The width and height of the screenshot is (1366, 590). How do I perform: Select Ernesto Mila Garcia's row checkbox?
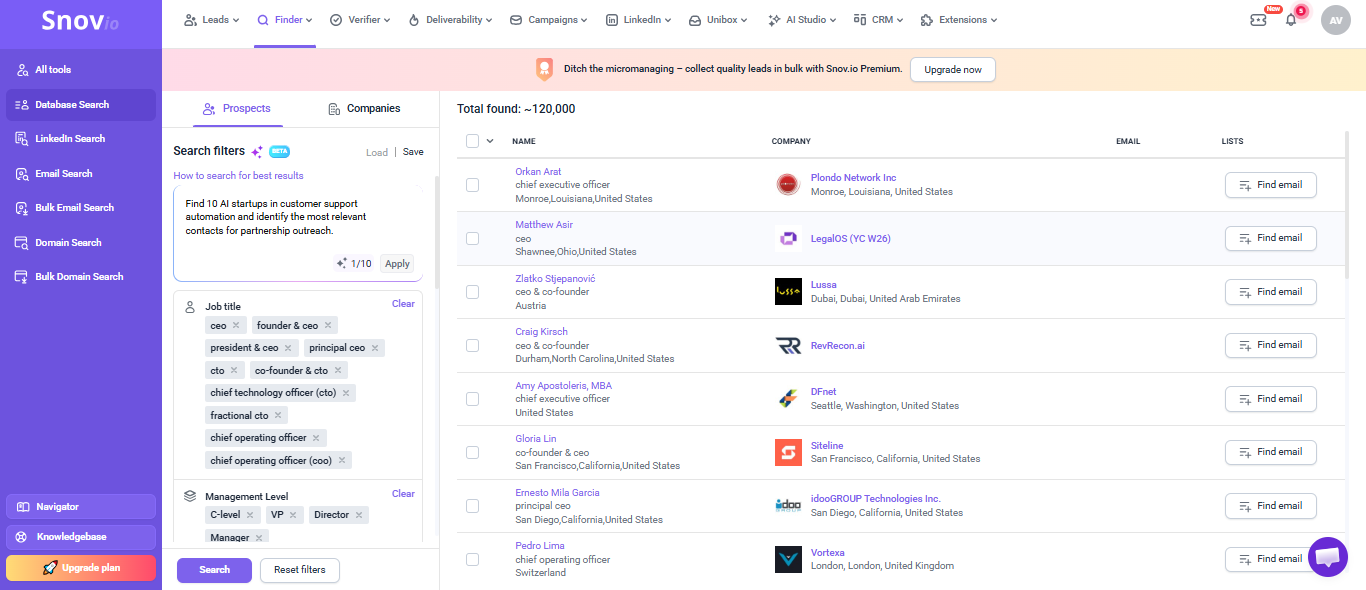tap(472, 505)
